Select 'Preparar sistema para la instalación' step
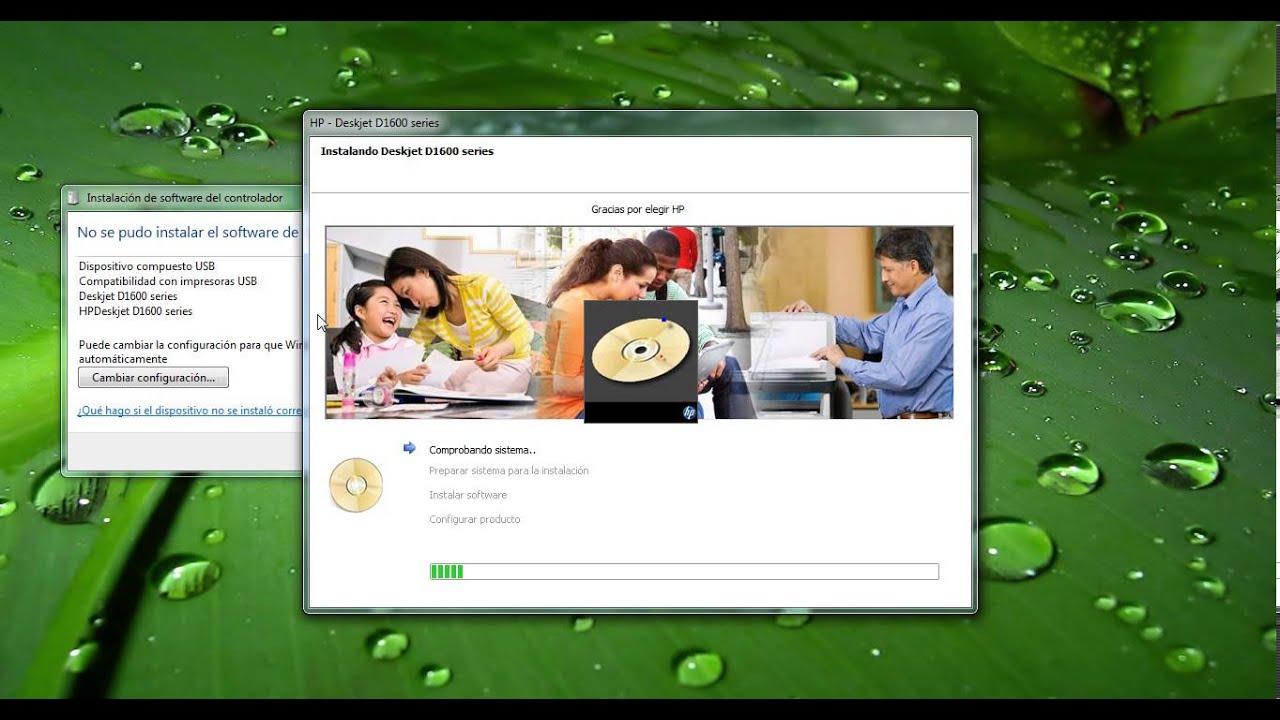 [508, 471]
